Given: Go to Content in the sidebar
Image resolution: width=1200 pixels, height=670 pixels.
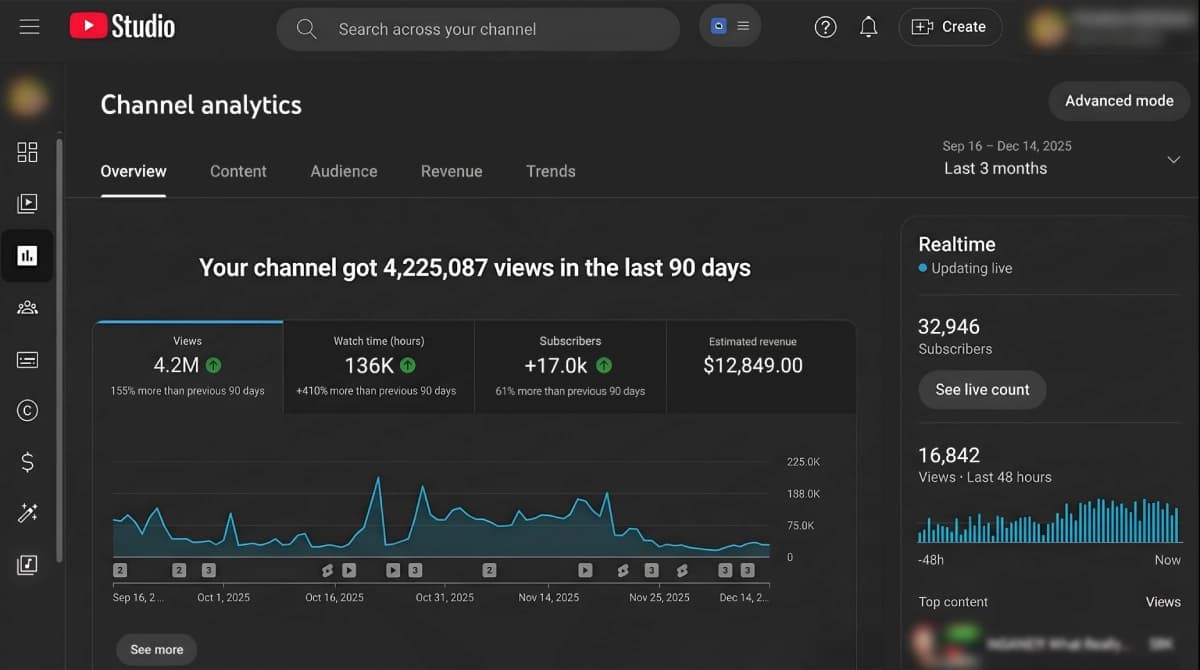Looking at the screenshot, I should tap(28, 204).
